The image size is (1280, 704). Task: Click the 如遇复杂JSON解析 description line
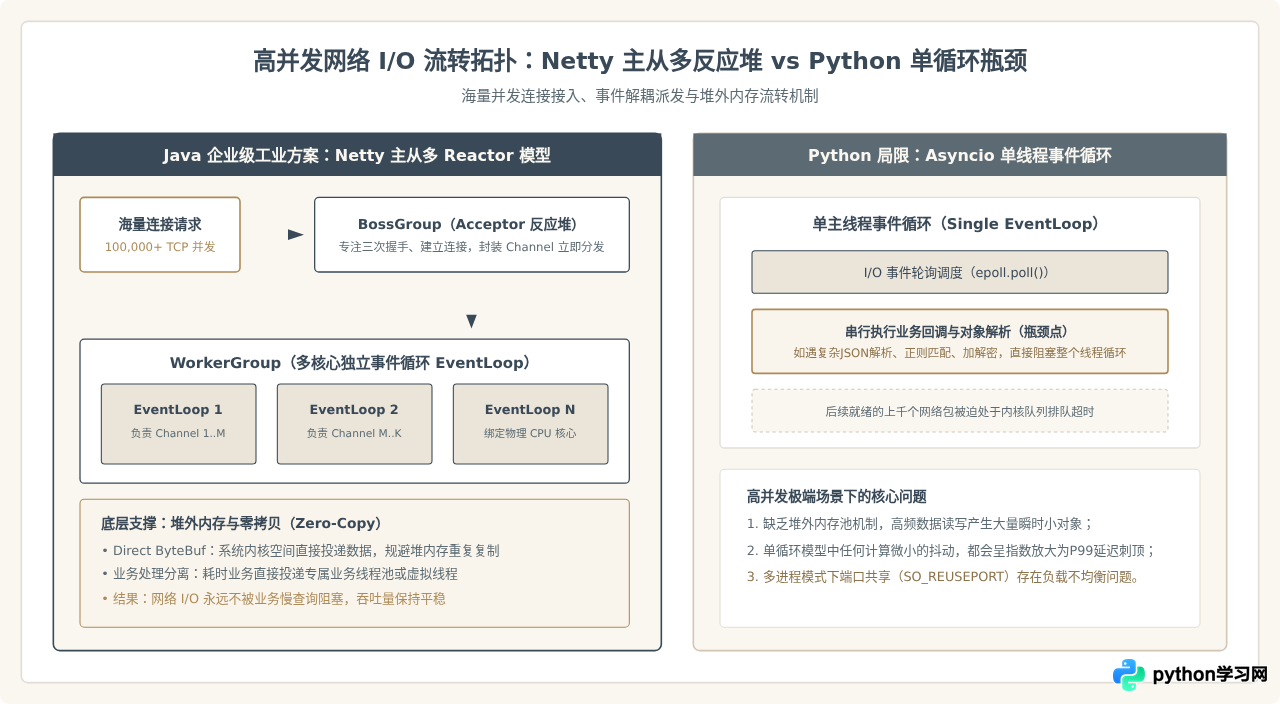[x=960, y=353]
